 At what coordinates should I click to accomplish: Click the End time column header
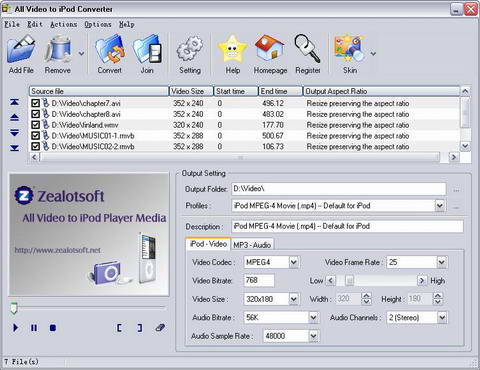point(280,91)
